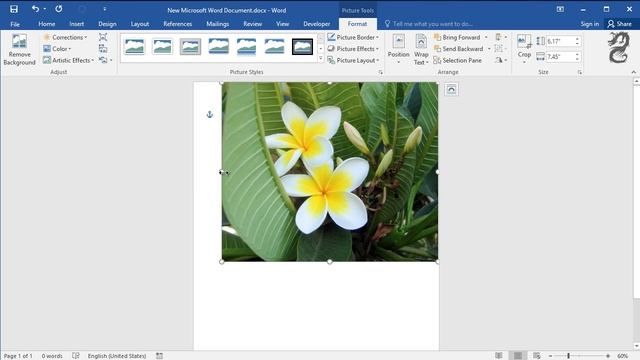
Task: Open the Position menu
Action: pos(398,49)
